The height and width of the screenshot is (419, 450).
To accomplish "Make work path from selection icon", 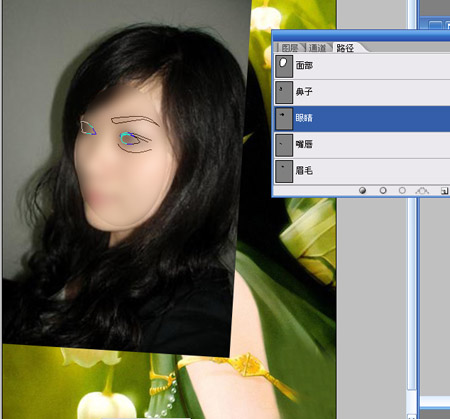I will tap(422, 191).
